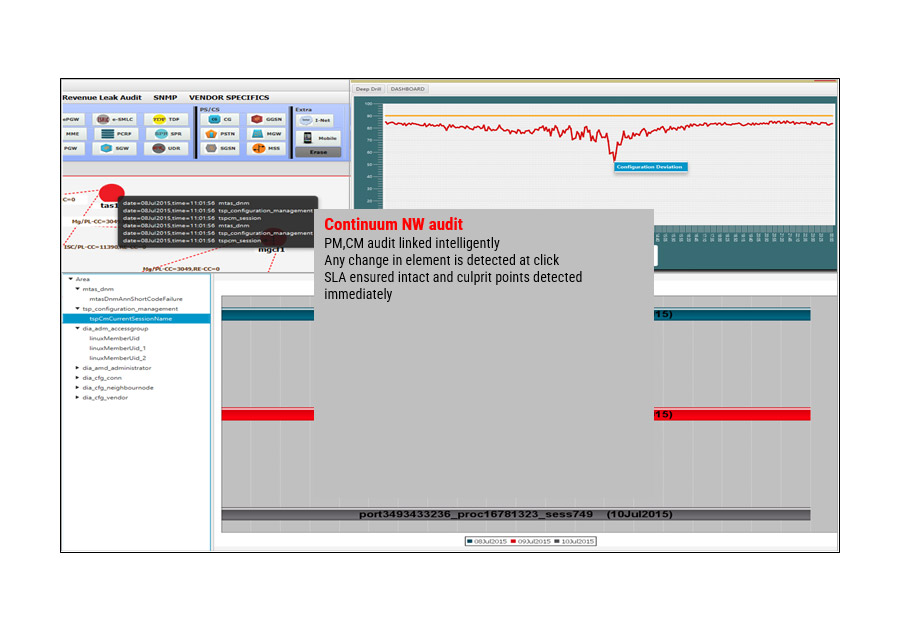Screen dimensions: 900x634
Task: Toggle the 10Jul2015 legend item
Action: point(577,541)
